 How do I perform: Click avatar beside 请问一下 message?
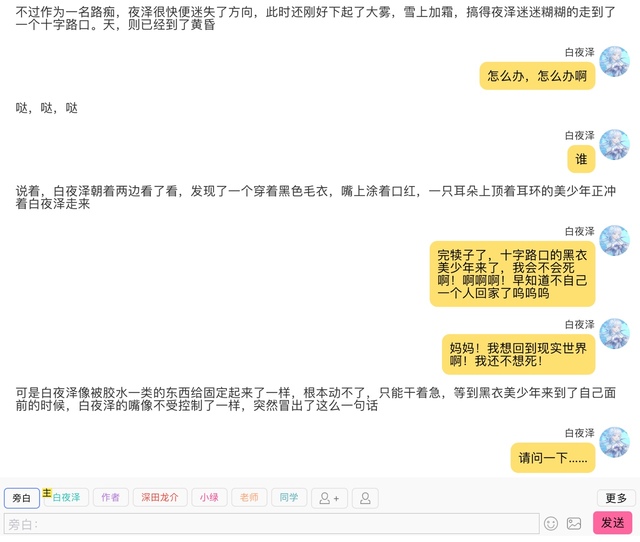tap(614, 442)
